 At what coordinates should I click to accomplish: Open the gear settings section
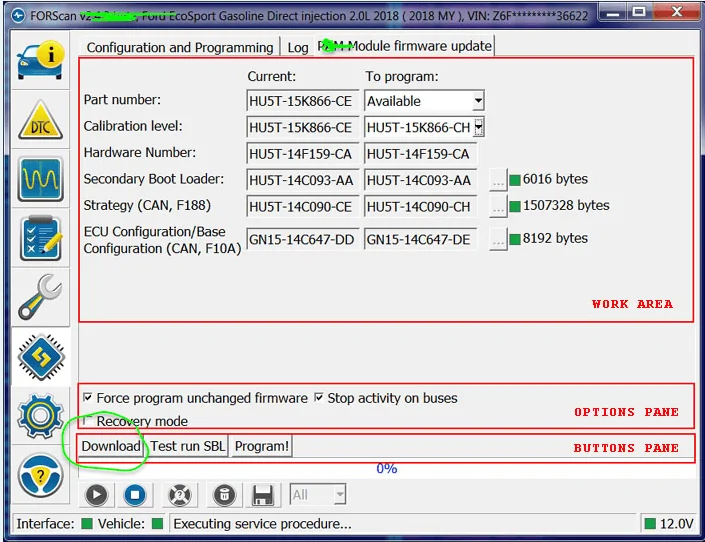40,416
